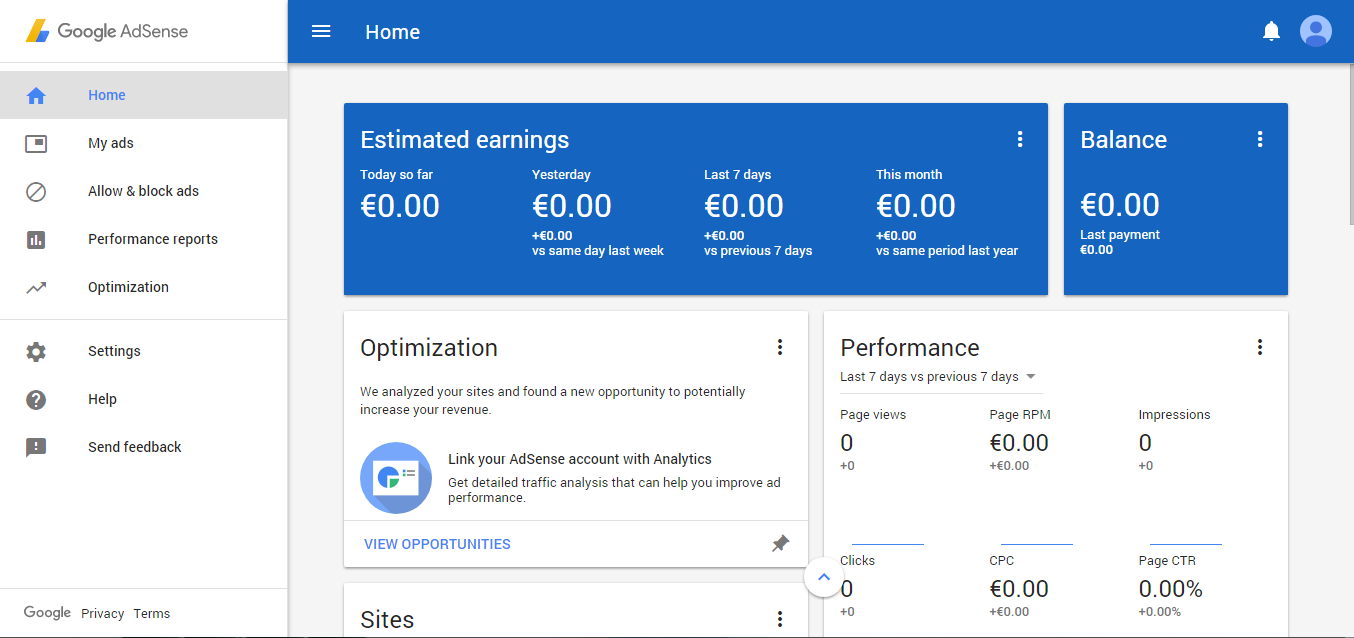The height and width of the screenshot is (638, 1354).
Task: Click Link your AdSense account with Analytics
Action: click(580, 459)
